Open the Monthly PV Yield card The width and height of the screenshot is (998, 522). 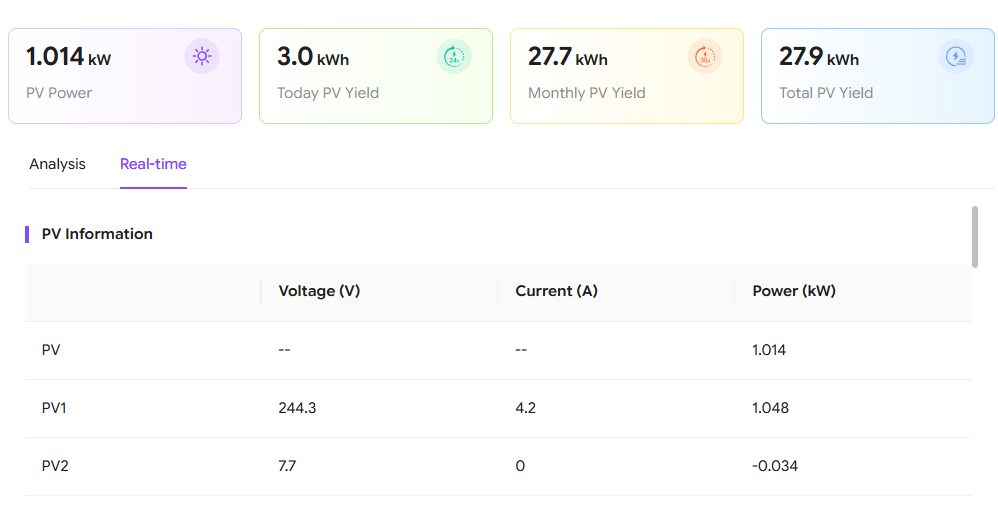(627, 76)
